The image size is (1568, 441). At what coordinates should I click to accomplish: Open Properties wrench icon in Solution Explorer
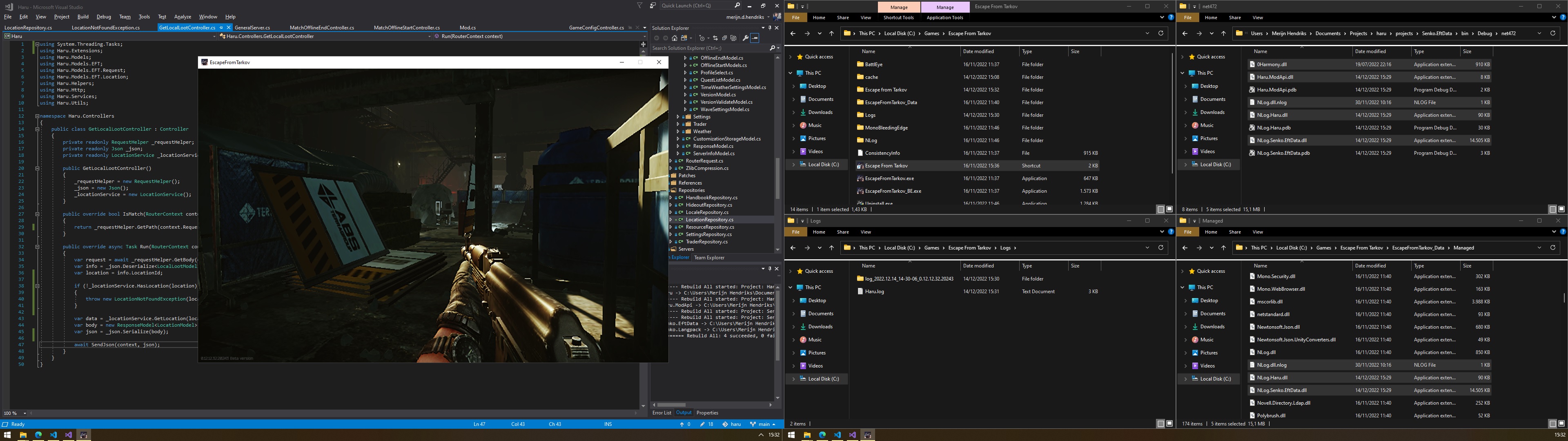[x=746, y=38]
